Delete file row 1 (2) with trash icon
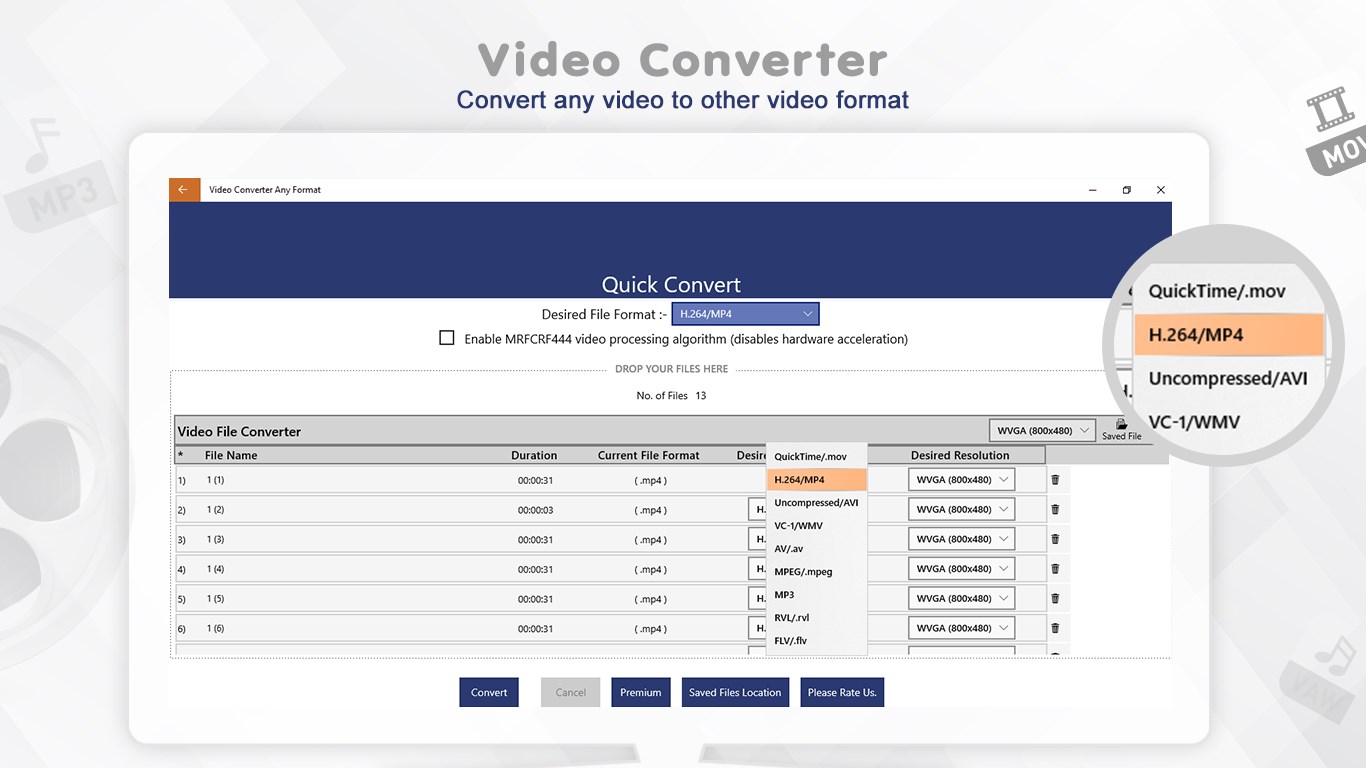The image size is (1366, 768). point(1055,509)
